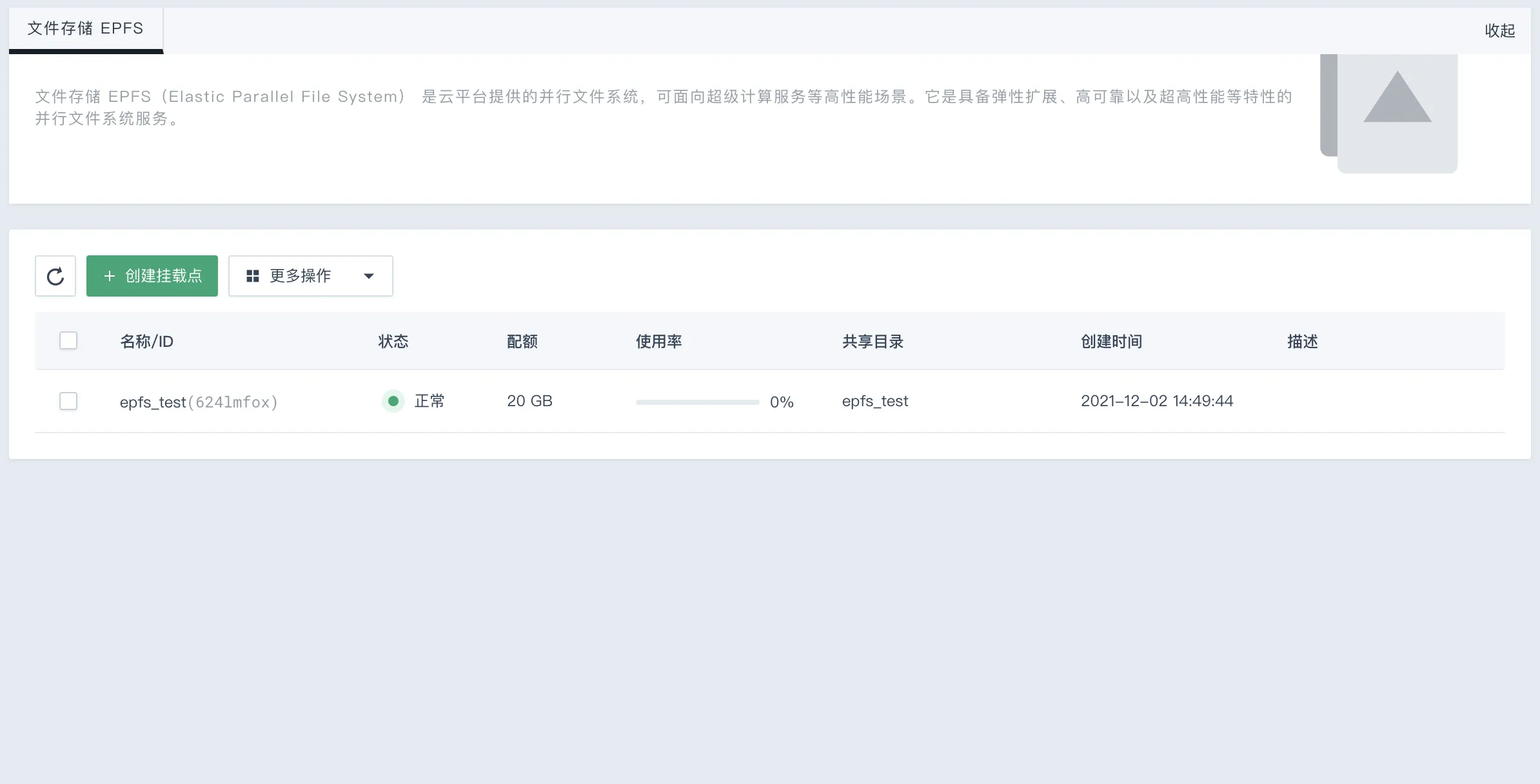Open the 更多操作 menu
This screenshot has height=784, width=1540.
tap(311, 276)
